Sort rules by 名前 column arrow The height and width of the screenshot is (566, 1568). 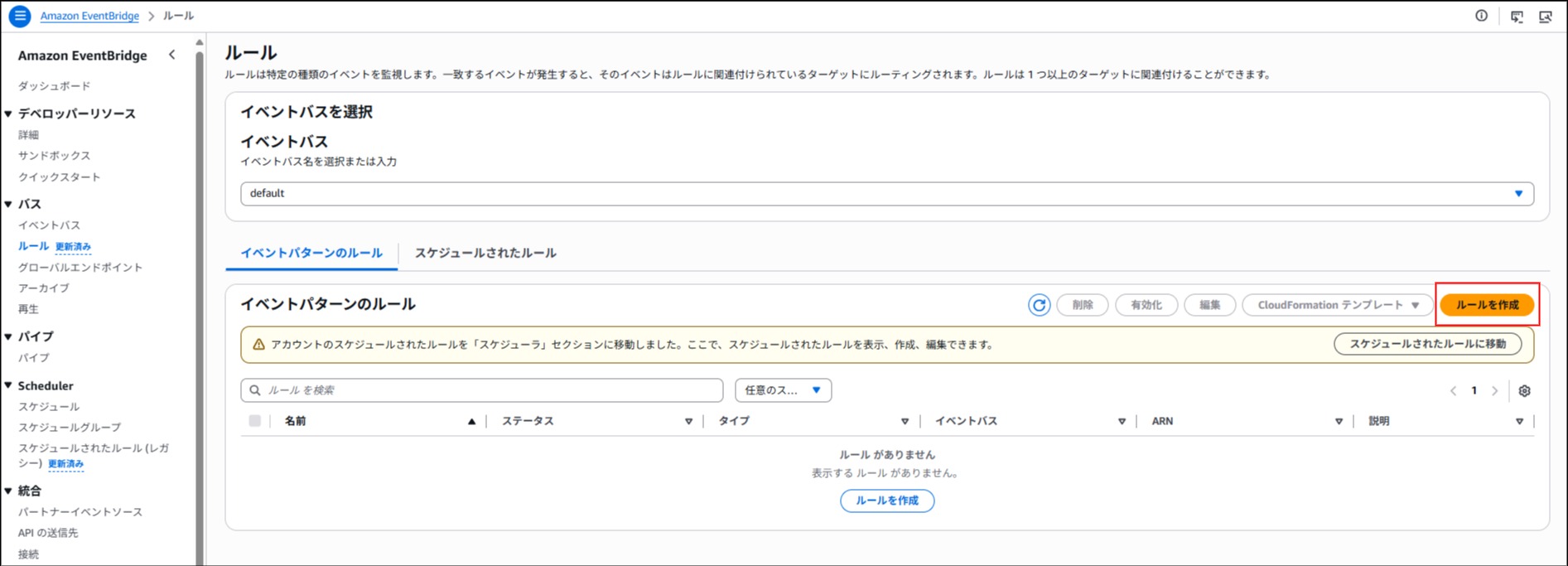coord(471,422)
